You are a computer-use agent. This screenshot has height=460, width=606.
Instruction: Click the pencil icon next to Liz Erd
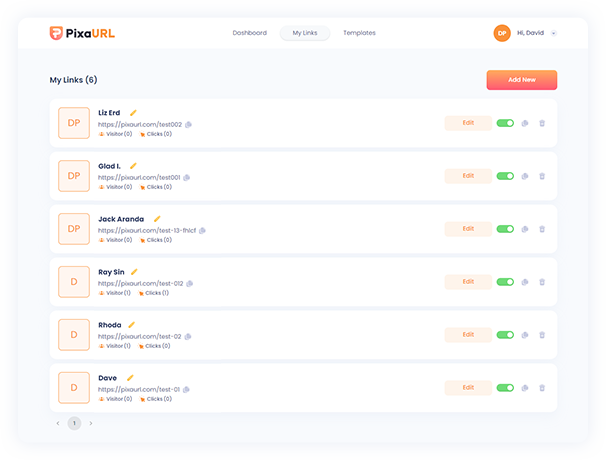(x=133, y=113)
